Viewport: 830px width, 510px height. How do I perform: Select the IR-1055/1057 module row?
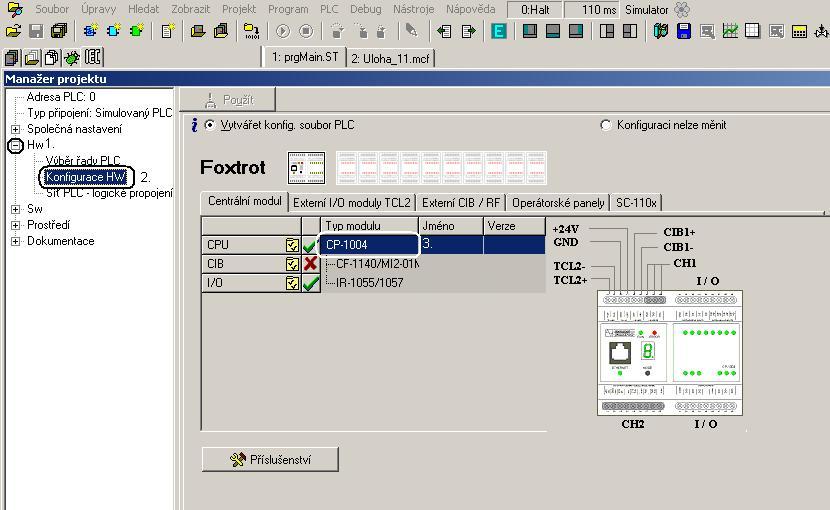tap(369, 283)
